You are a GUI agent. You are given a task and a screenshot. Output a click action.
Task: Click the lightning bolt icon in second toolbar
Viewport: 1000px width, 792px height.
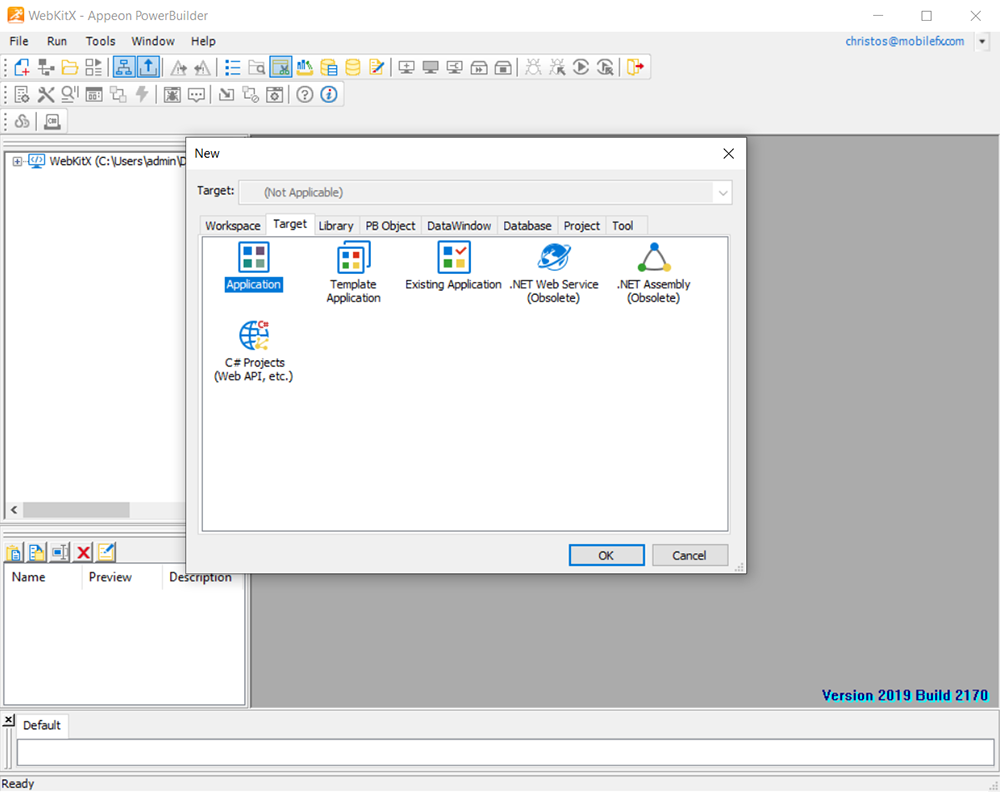142,94
